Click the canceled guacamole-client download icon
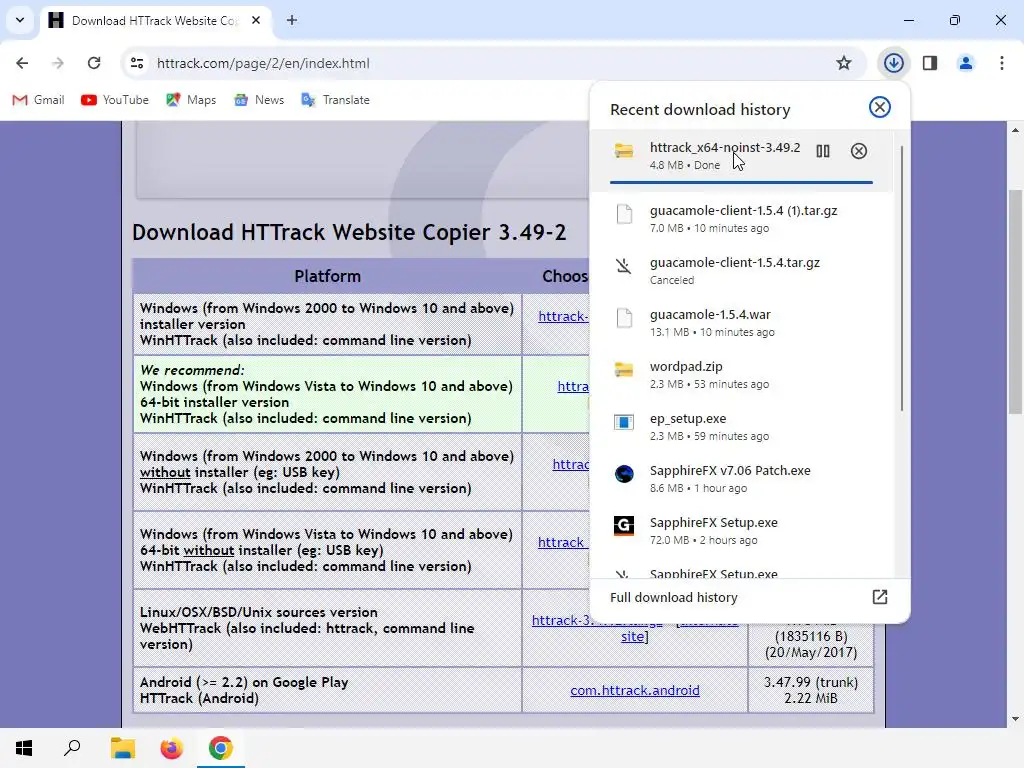Screen dimensions: 1024x768 (x=624, y=266)
